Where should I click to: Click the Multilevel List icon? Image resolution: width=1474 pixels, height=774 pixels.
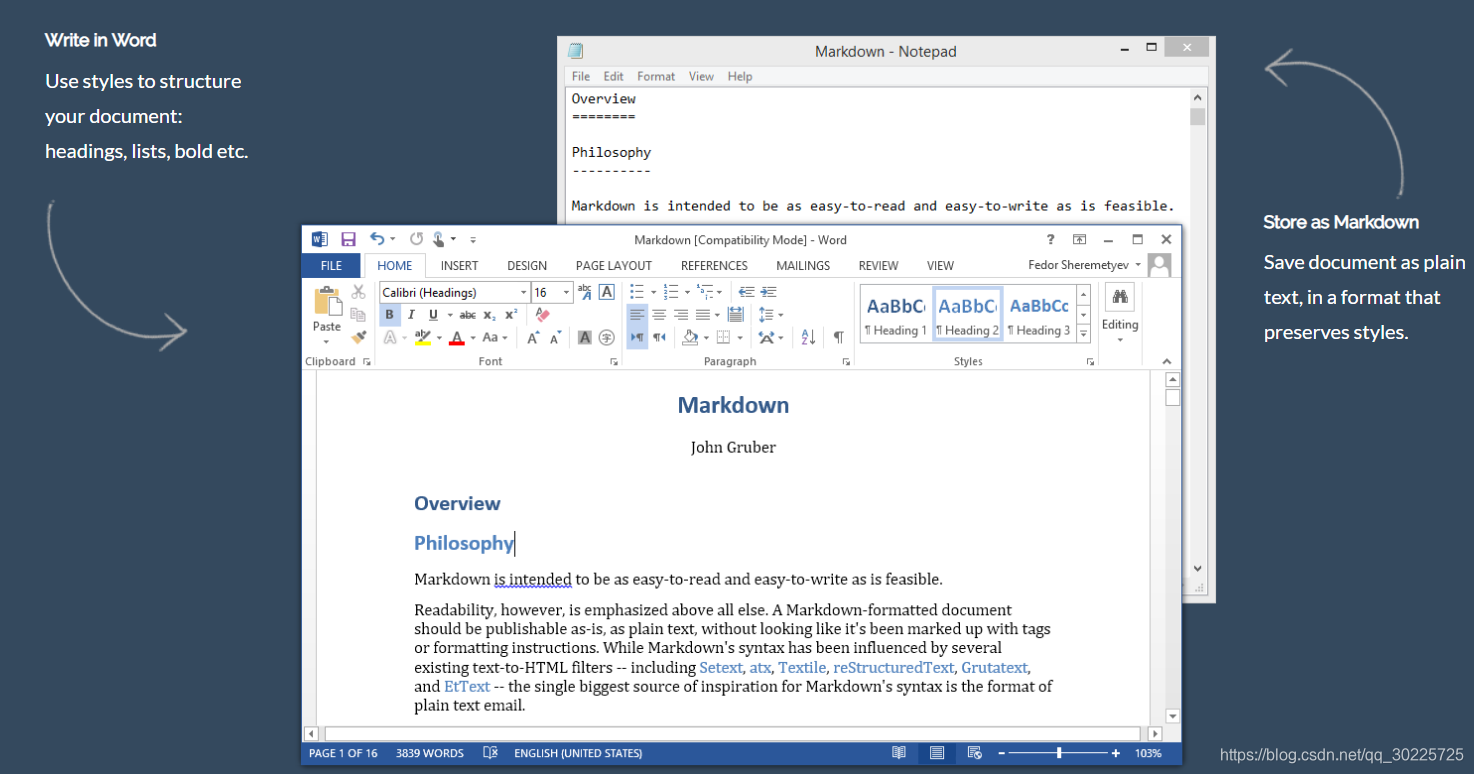[705, 292]
